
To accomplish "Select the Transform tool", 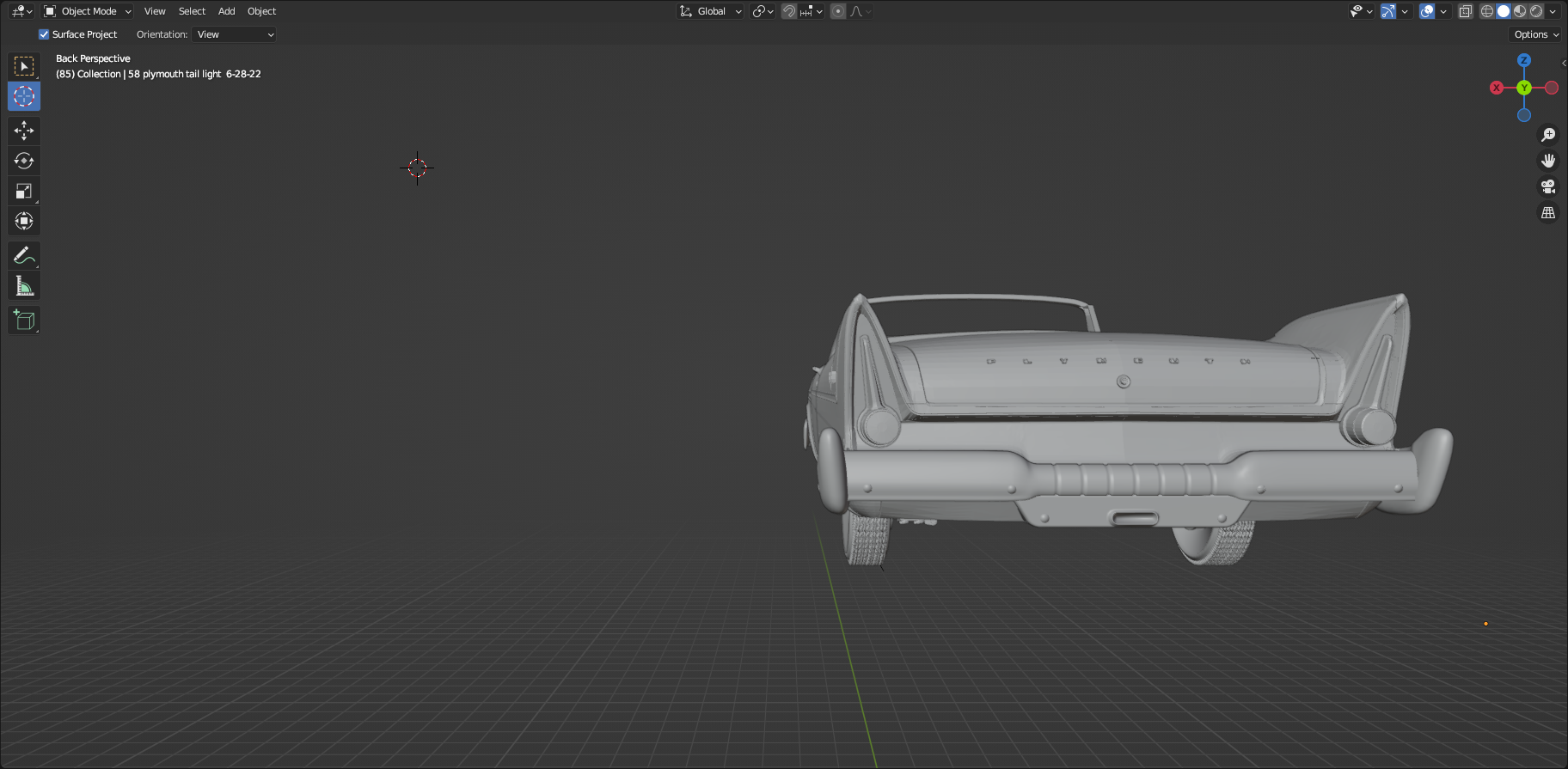I will click(24, 221).
